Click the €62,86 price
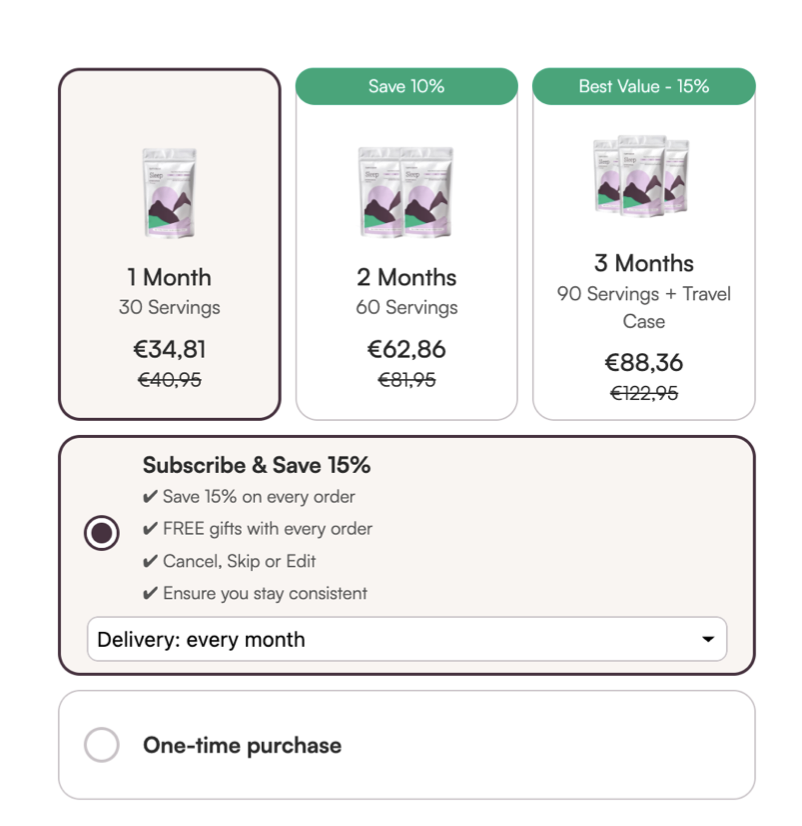This screenshot has height=826, width=802. point(406,349)
